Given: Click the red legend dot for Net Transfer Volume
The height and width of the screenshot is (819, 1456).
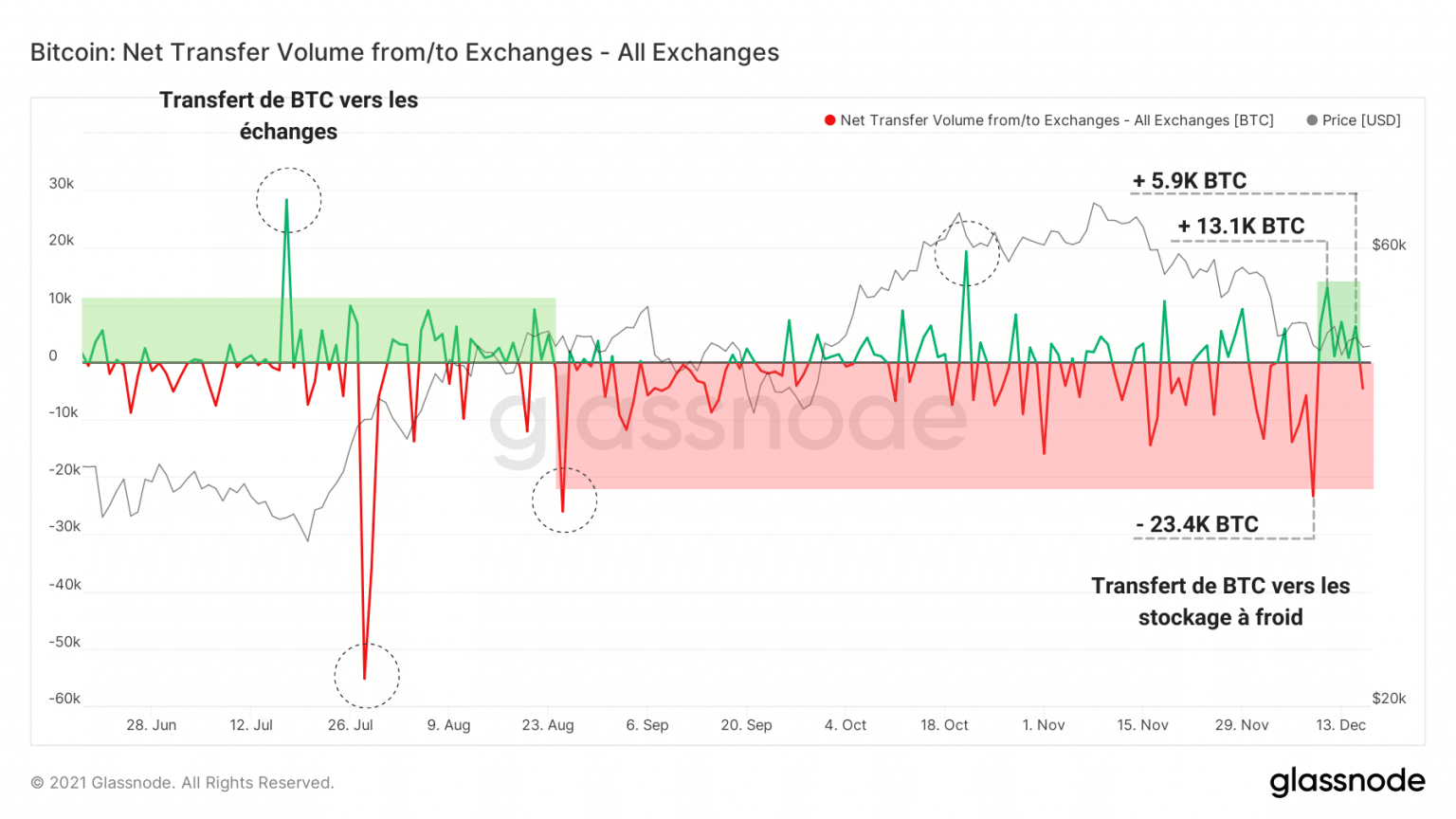Looking at the screenshot, I should click(x=830, y=120).
